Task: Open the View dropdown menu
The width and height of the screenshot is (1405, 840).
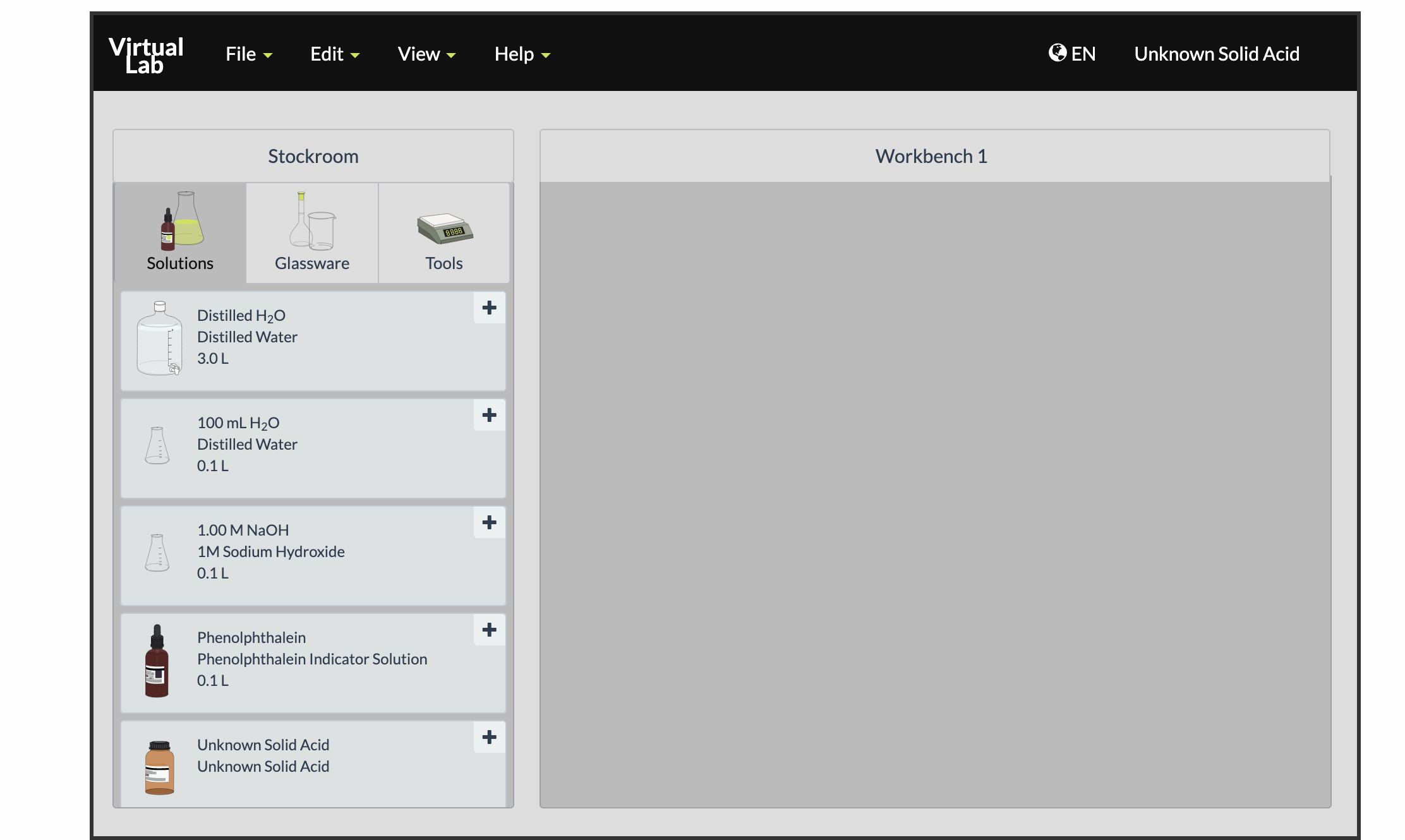Action: tap(426, 54)
